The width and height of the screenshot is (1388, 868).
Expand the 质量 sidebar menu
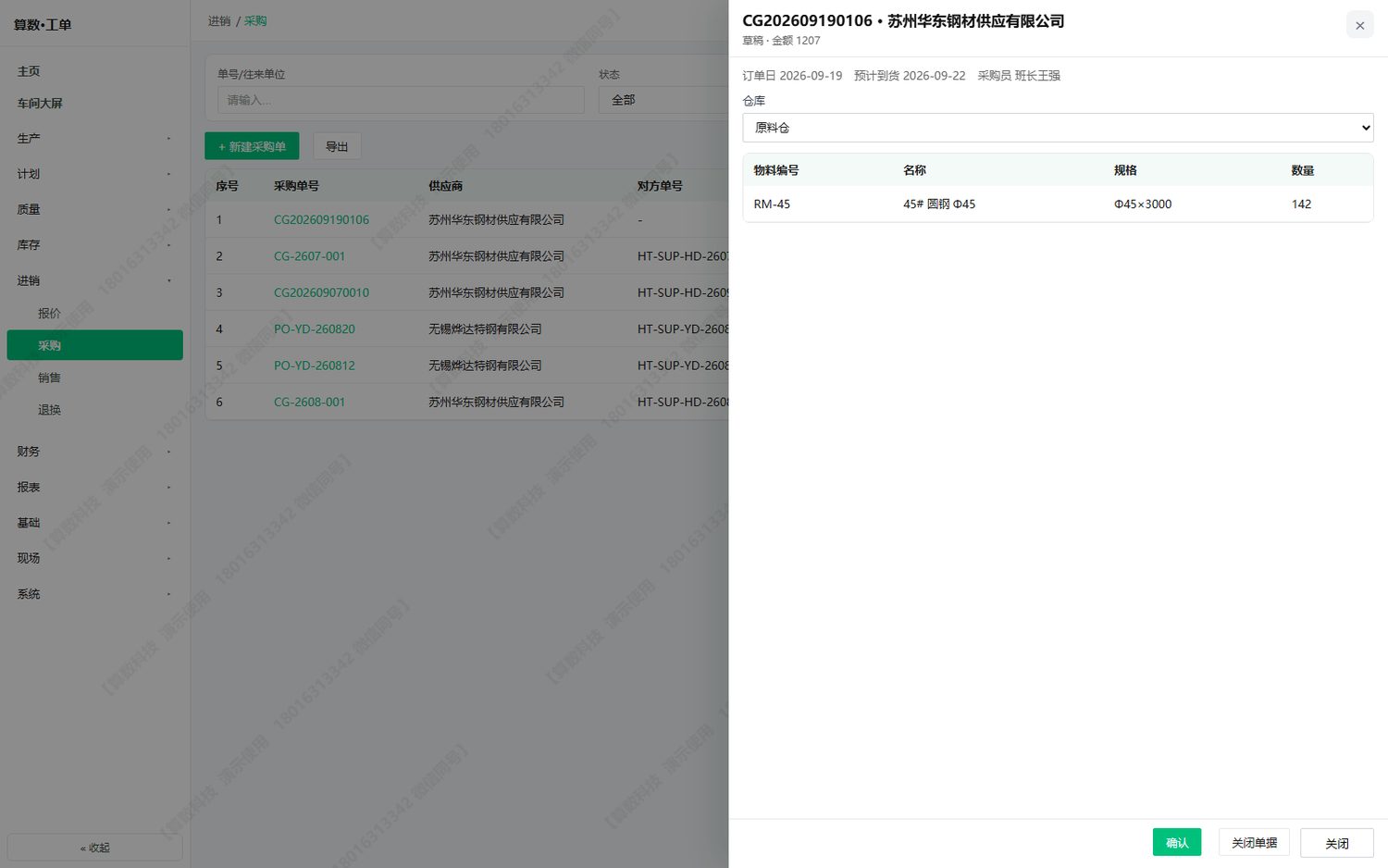pos(94,210)
